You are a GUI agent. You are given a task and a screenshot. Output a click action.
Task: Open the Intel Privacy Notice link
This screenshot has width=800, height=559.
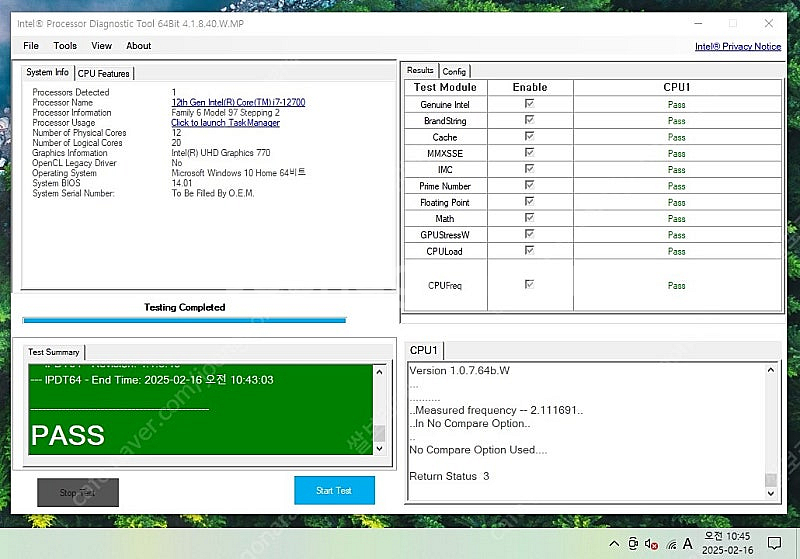click(x=738, y=46)
